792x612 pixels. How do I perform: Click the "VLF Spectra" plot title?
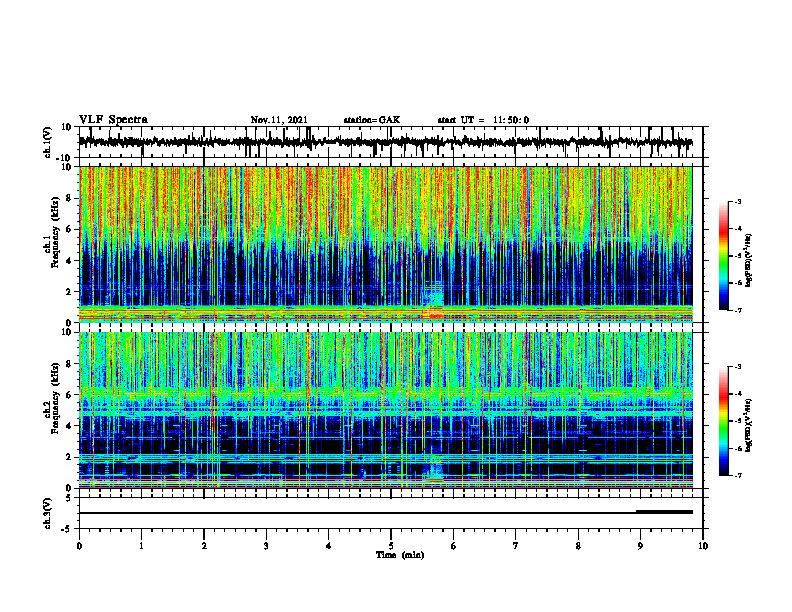tap(113, 120)
